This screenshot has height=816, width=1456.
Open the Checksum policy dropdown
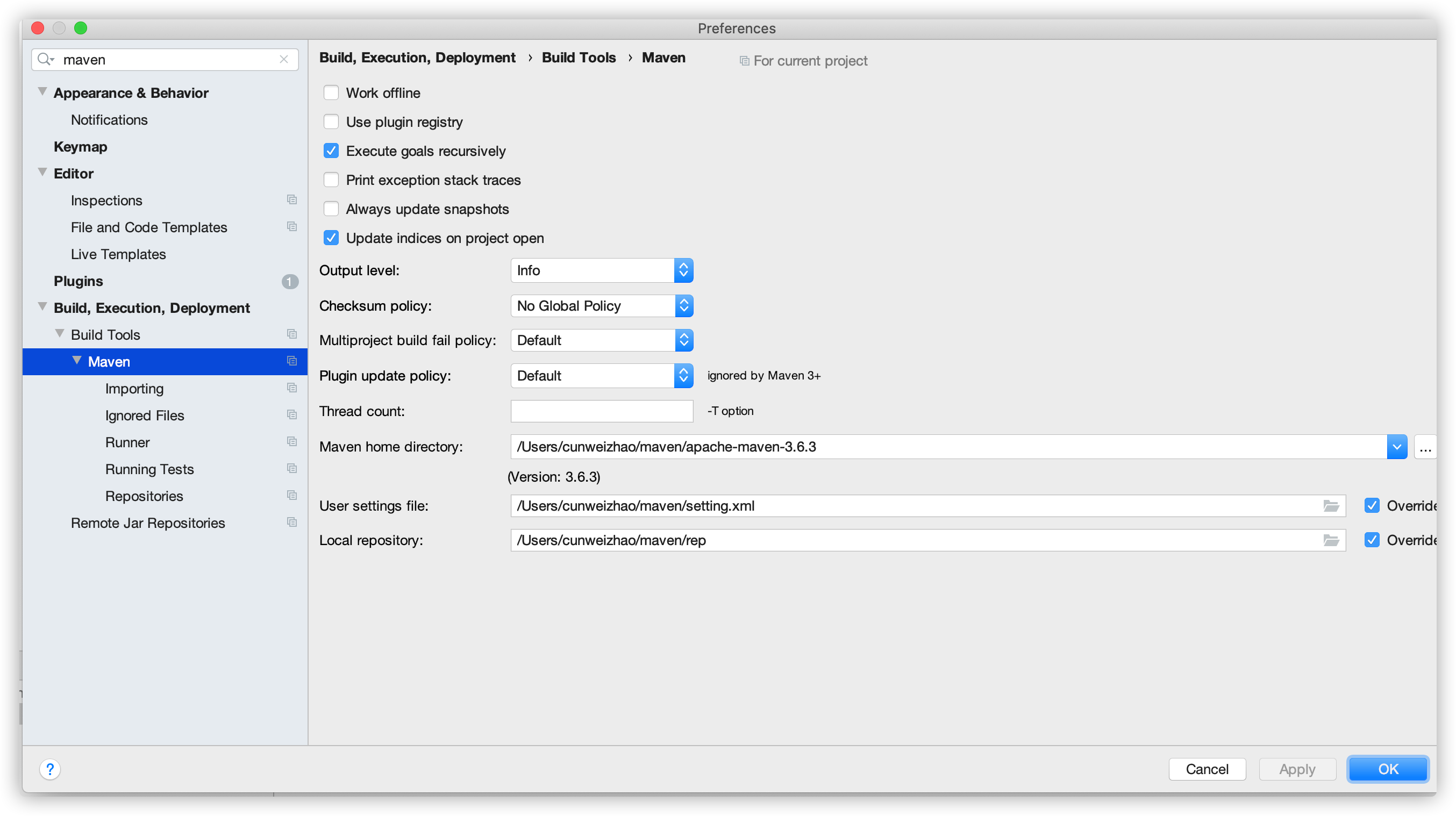tap(602, 306)
